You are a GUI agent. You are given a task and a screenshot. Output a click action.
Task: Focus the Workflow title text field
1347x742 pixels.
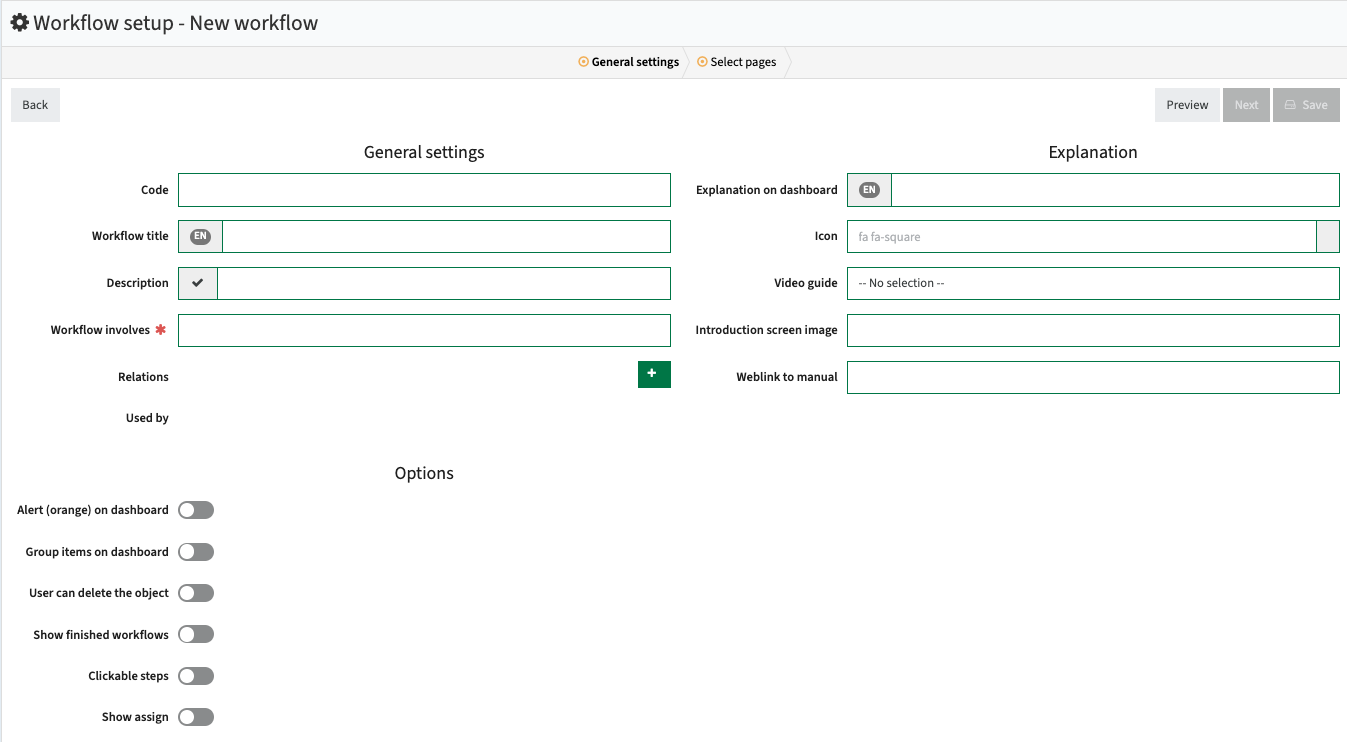[446, 236]
